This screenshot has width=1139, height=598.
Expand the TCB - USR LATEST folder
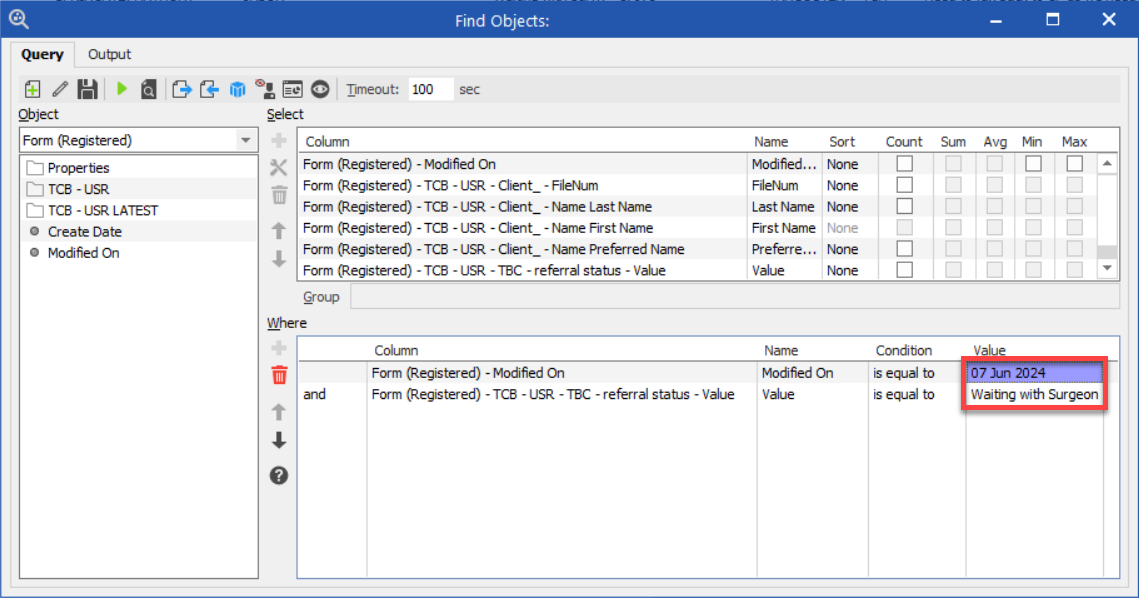coord(92,210)
